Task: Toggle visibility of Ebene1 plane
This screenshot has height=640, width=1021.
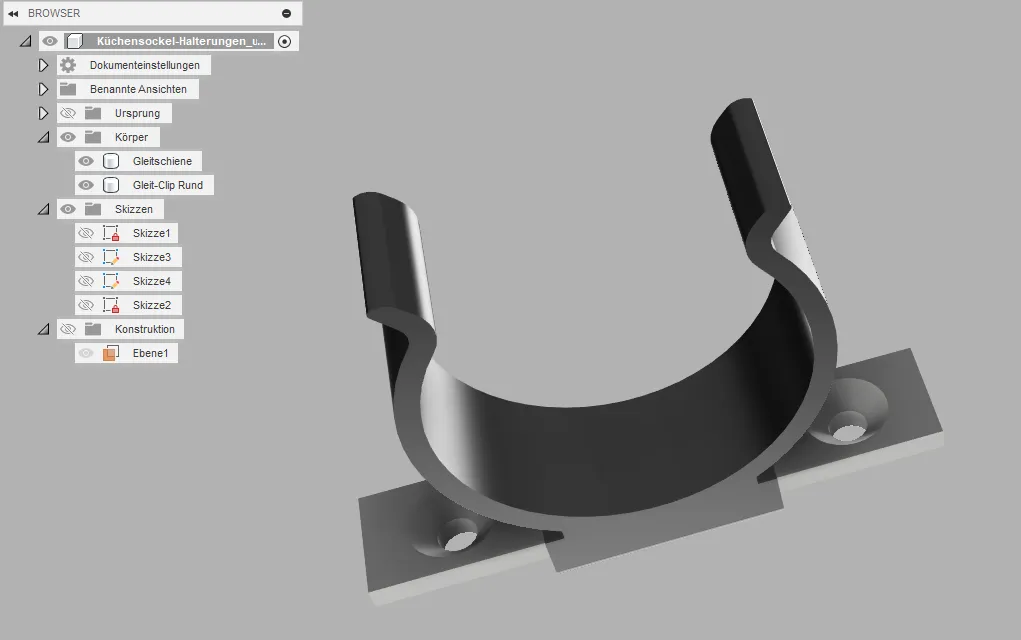Action: click(x=86, y=353)
